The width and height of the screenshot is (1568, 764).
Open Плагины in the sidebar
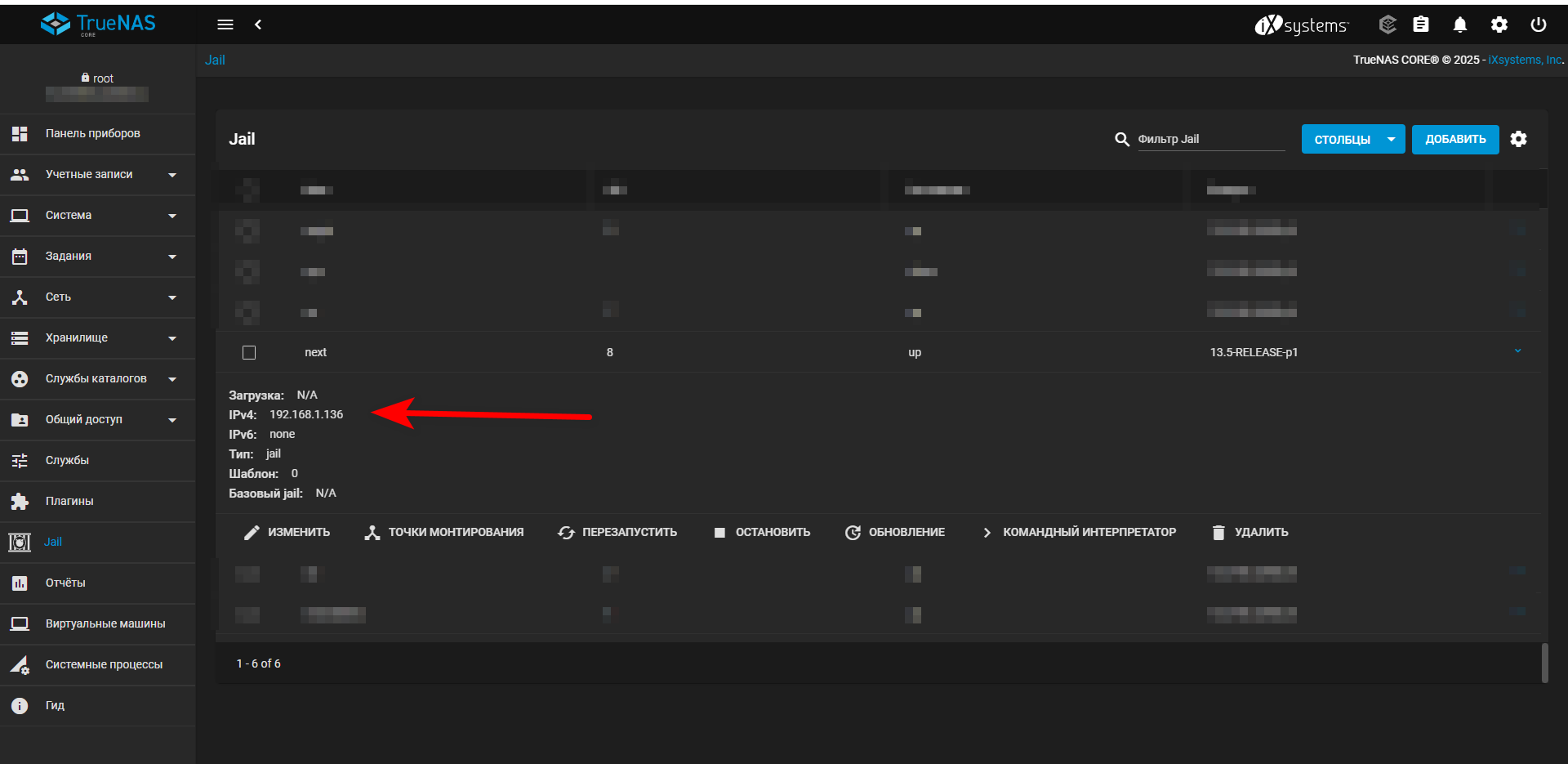point(98,502)
